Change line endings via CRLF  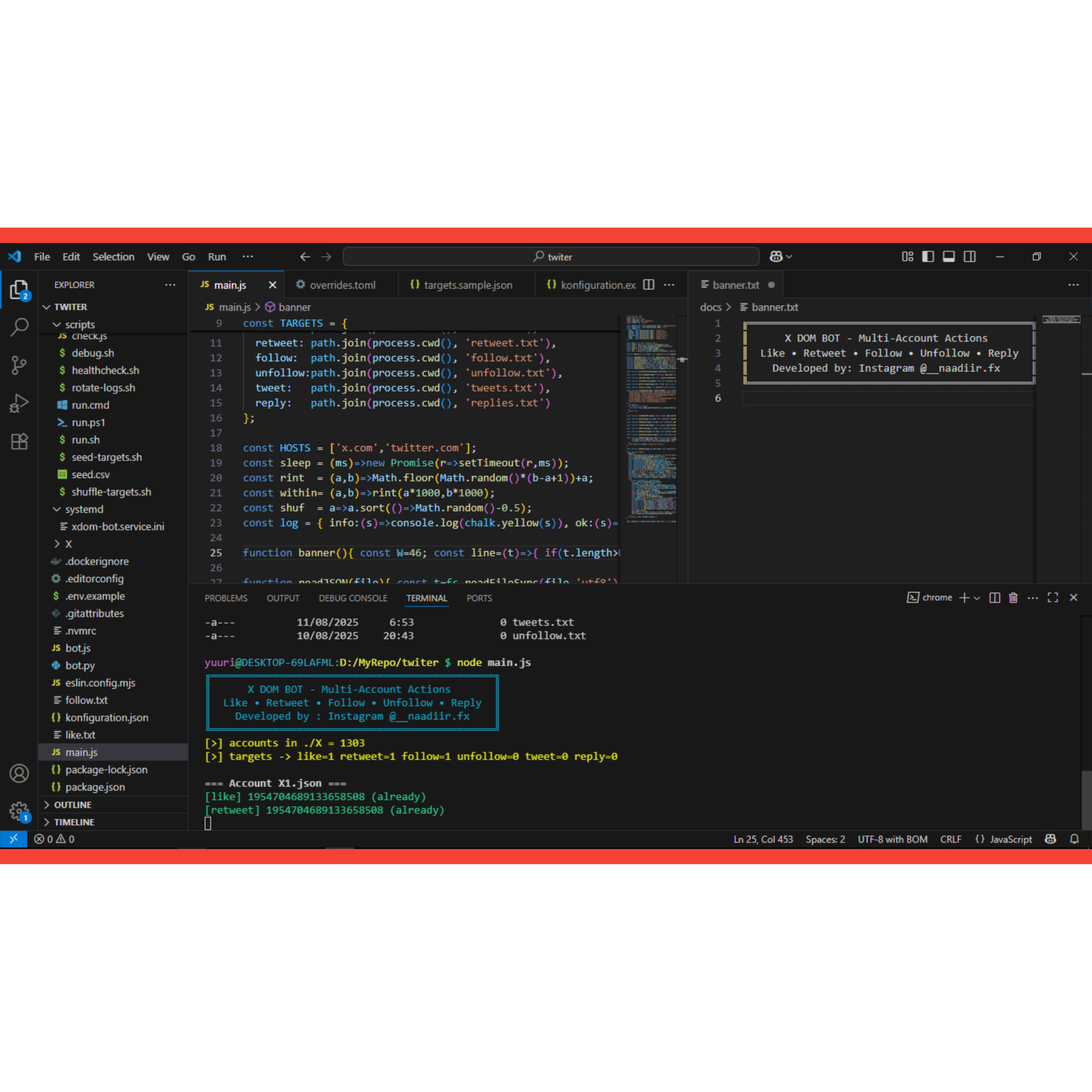coord(951,839)
